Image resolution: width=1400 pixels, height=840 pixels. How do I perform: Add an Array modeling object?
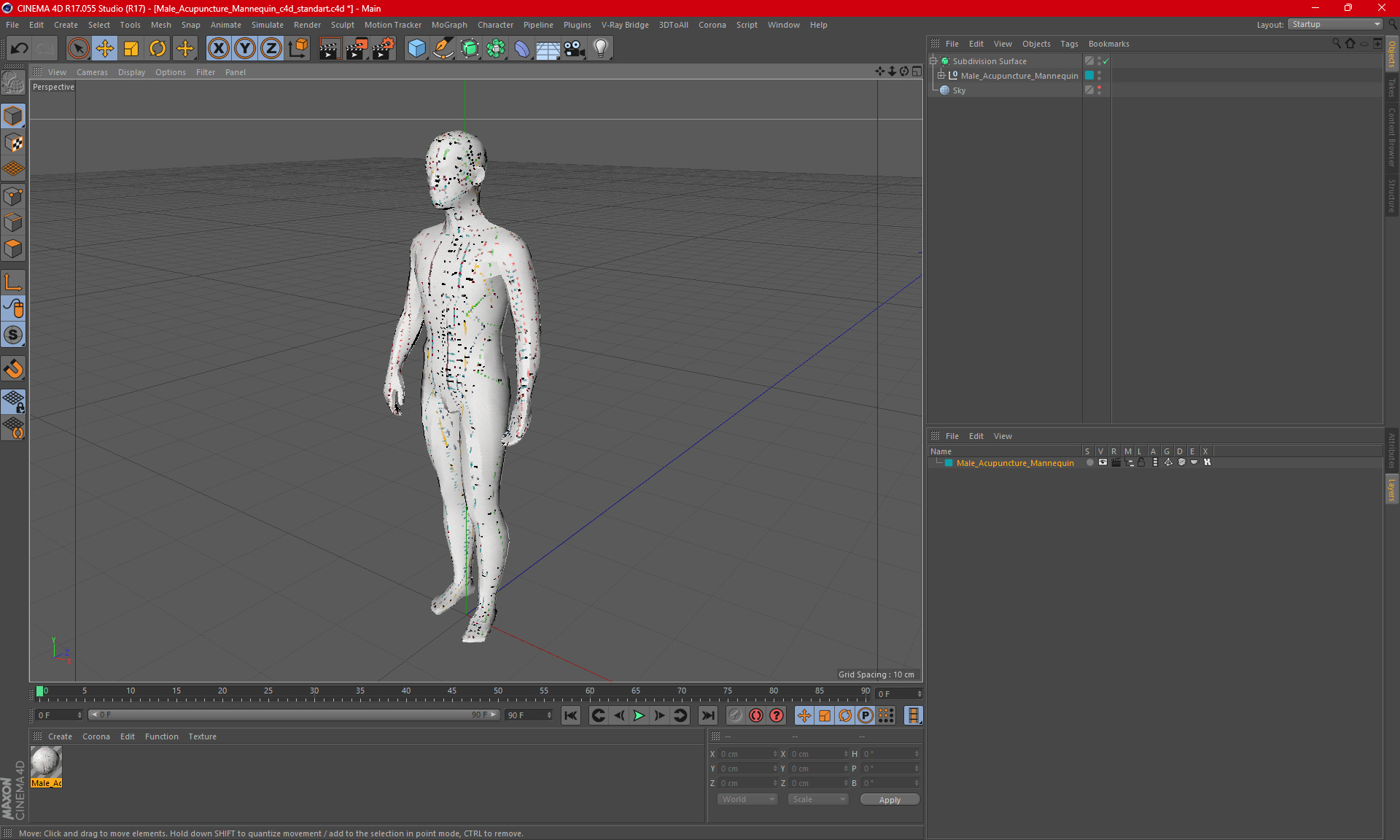tap(496, 48)
